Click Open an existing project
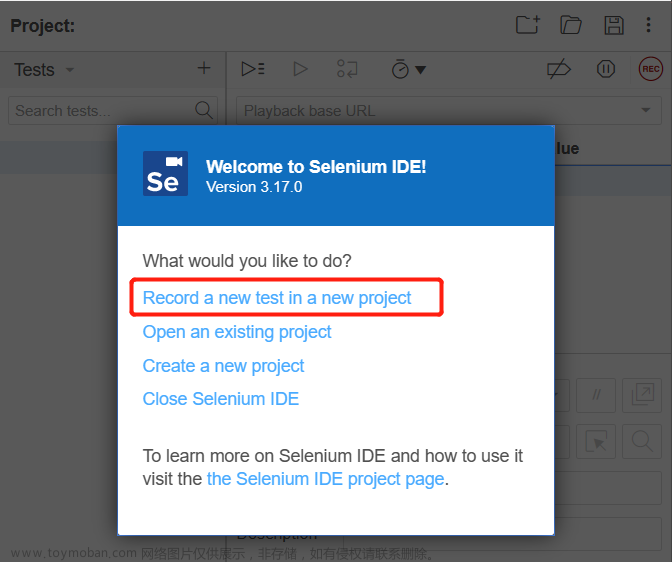This screenshot has height=562, width=672. tap(237, 332)
